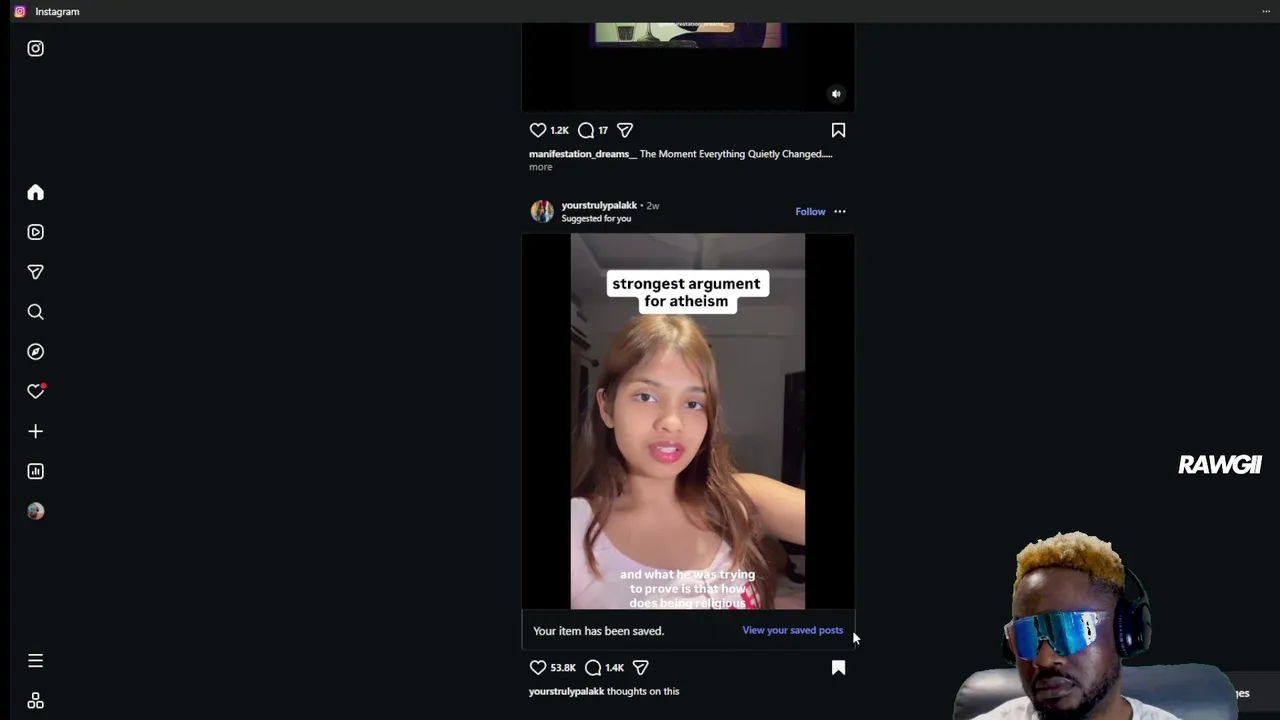This screenshot has width=1280, height=720.
Task: Open Notifications heart in sidebar
Action: (x=35, y=391)
